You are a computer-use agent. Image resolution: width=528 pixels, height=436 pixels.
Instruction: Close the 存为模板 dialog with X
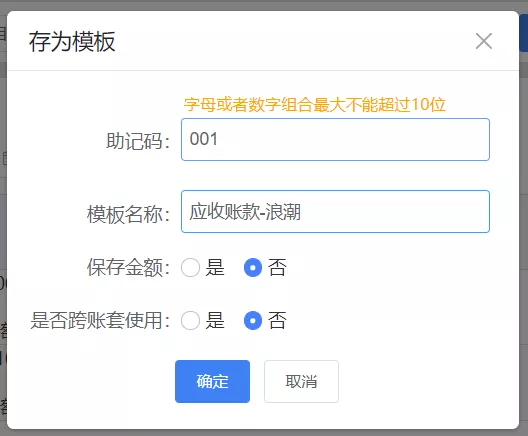tap(484, 41)
